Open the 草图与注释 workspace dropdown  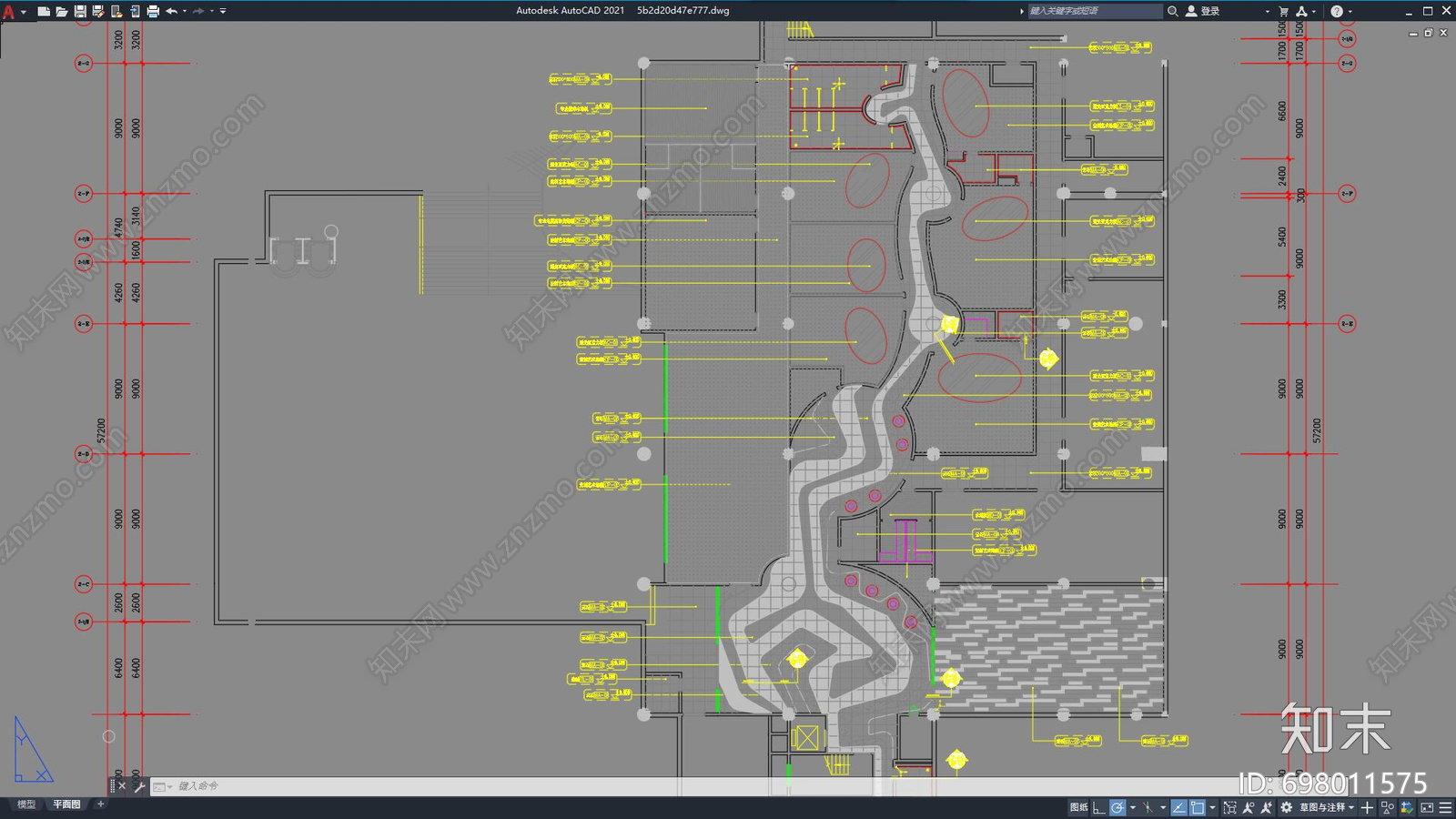(x=1327, y=807)
